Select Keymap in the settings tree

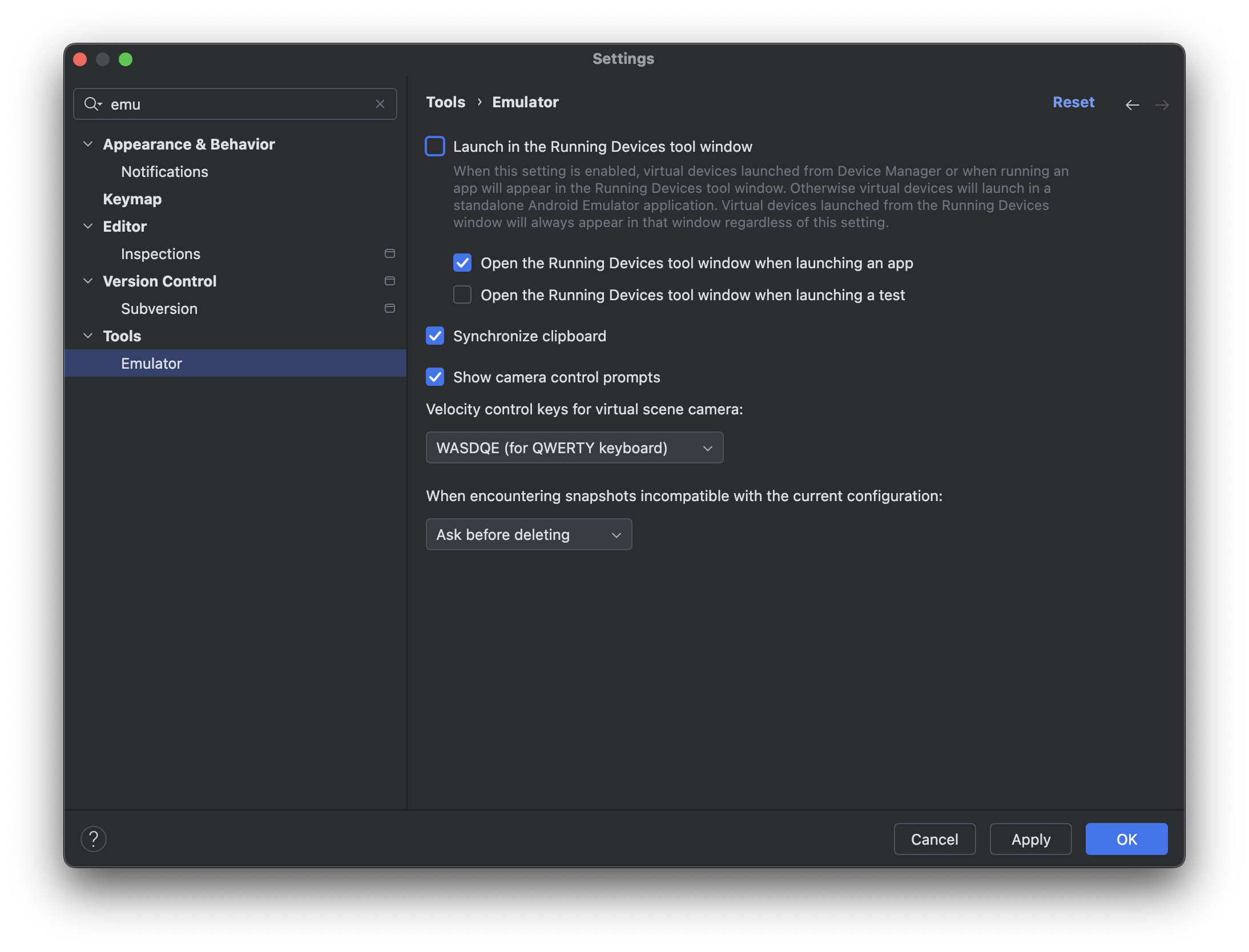[132, 199]
